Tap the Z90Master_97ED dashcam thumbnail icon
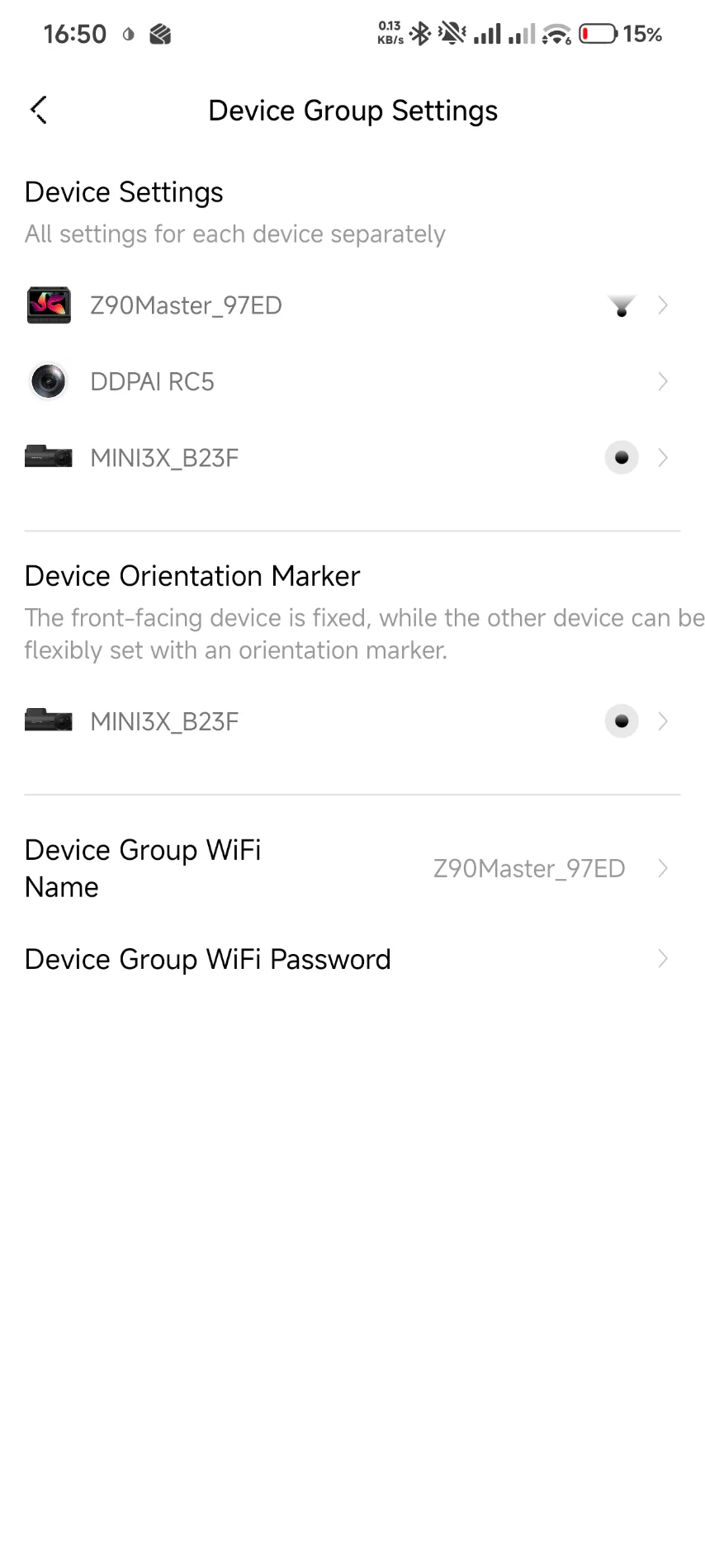 tap(49, 305)
